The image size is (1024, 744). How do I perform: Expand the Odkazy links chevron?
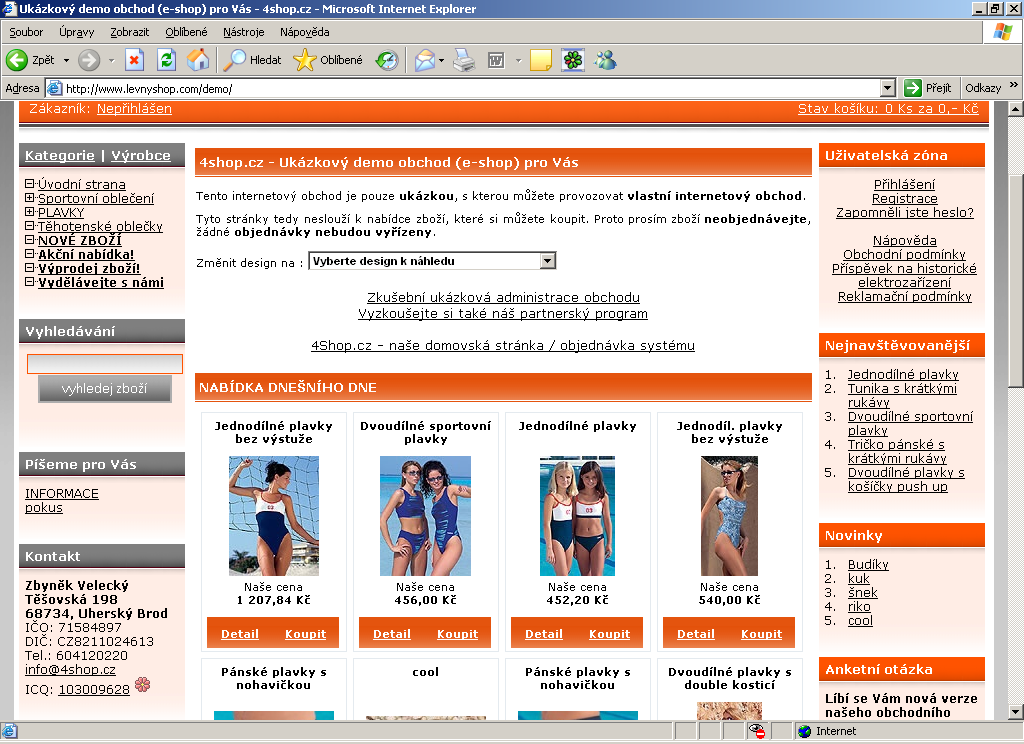tap(1014, 85)
